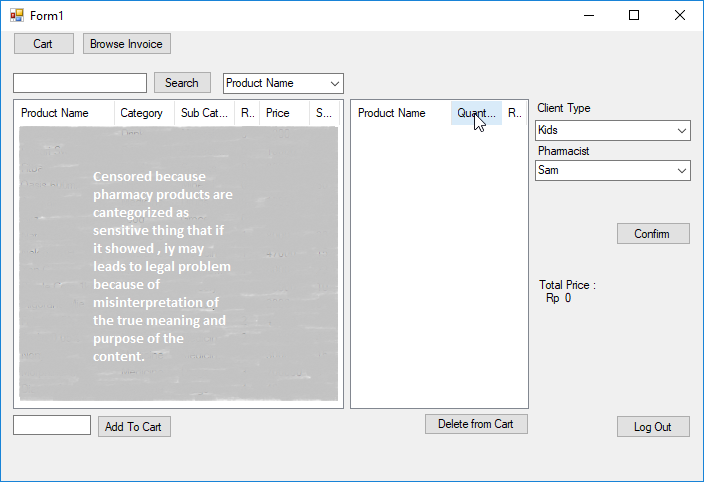704x482 pixels.
Task: Click Delete from Cart button
Action: (x=476, y=424)
